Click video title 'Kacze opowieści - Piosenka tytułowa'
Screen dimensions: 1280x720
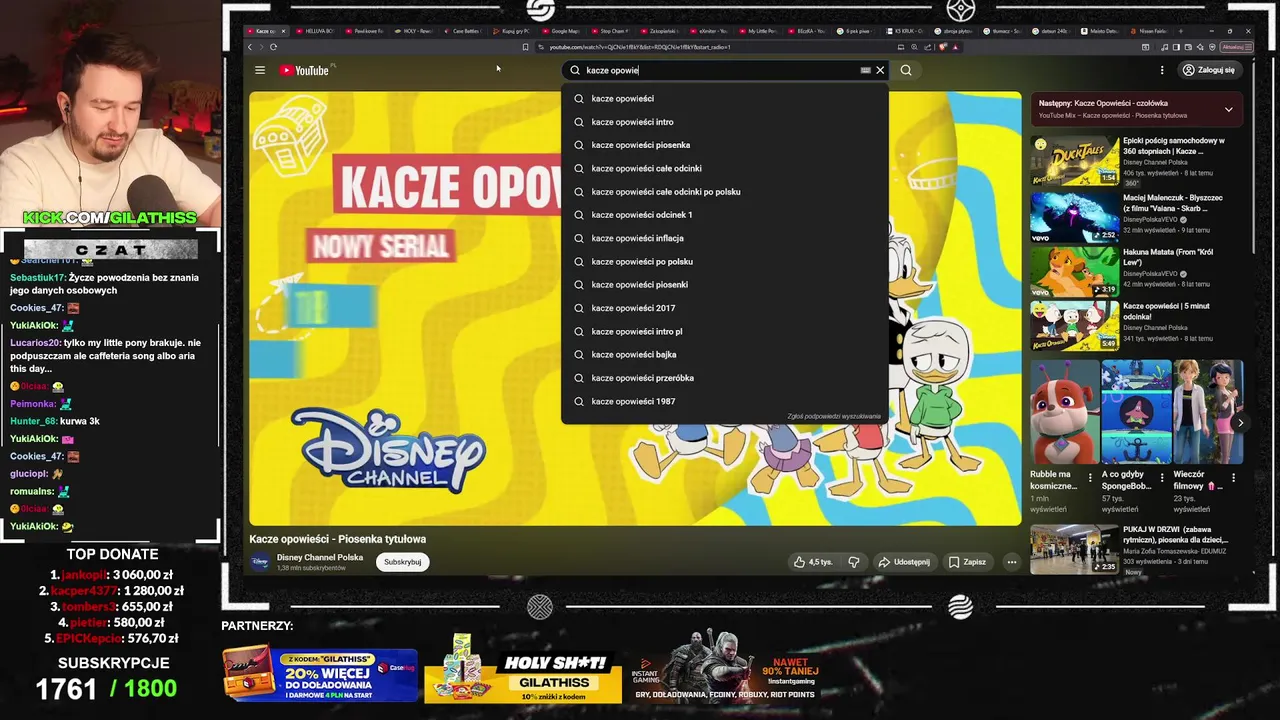click(337, 539)
